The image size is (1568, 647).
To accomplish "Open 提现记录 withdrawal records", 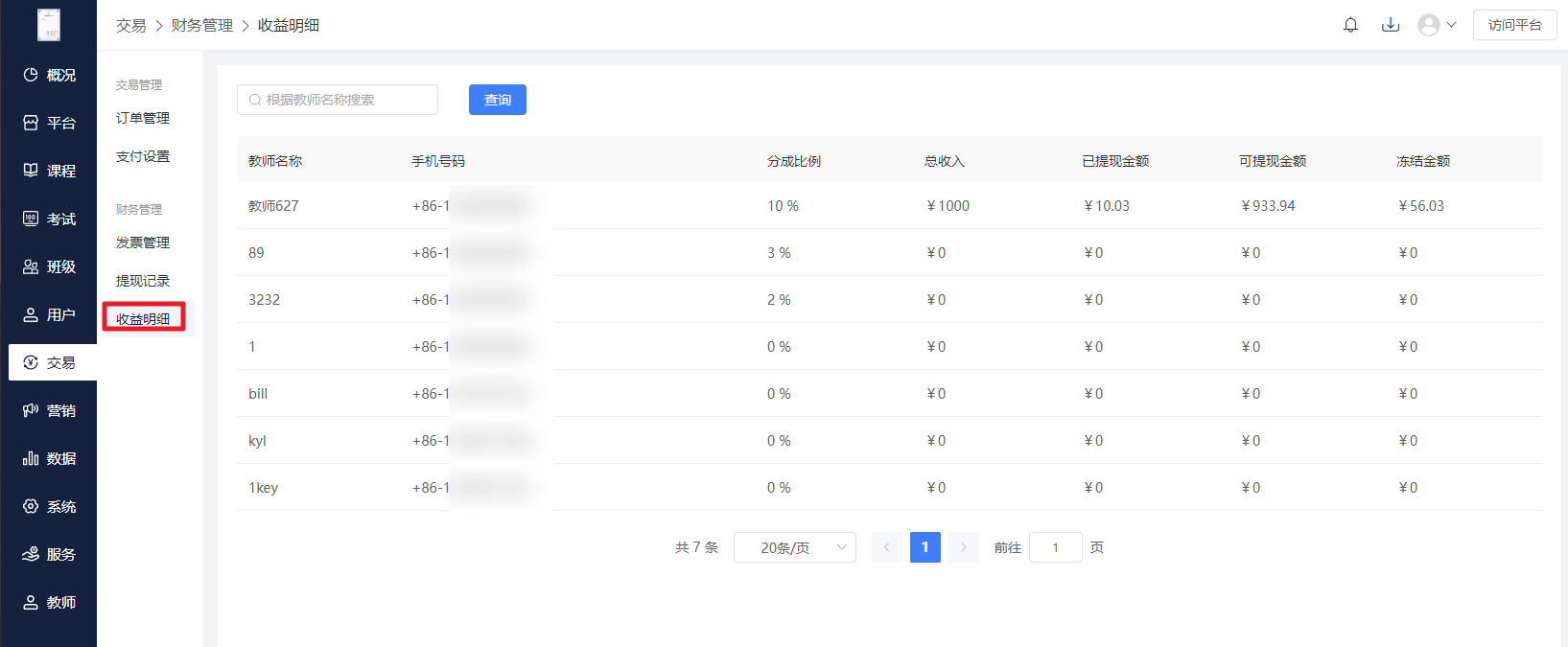I will click(x=143, y=281).
